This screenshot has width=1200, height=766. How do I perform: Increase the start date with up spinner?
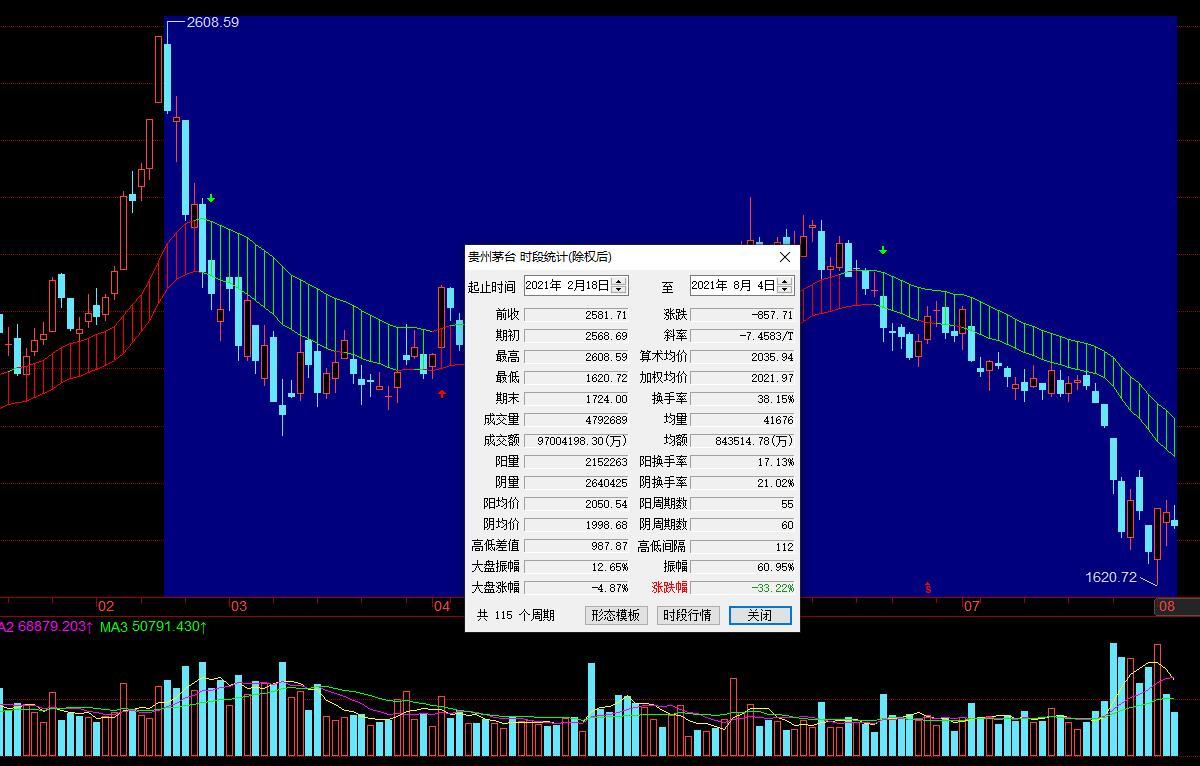(619, 281)
